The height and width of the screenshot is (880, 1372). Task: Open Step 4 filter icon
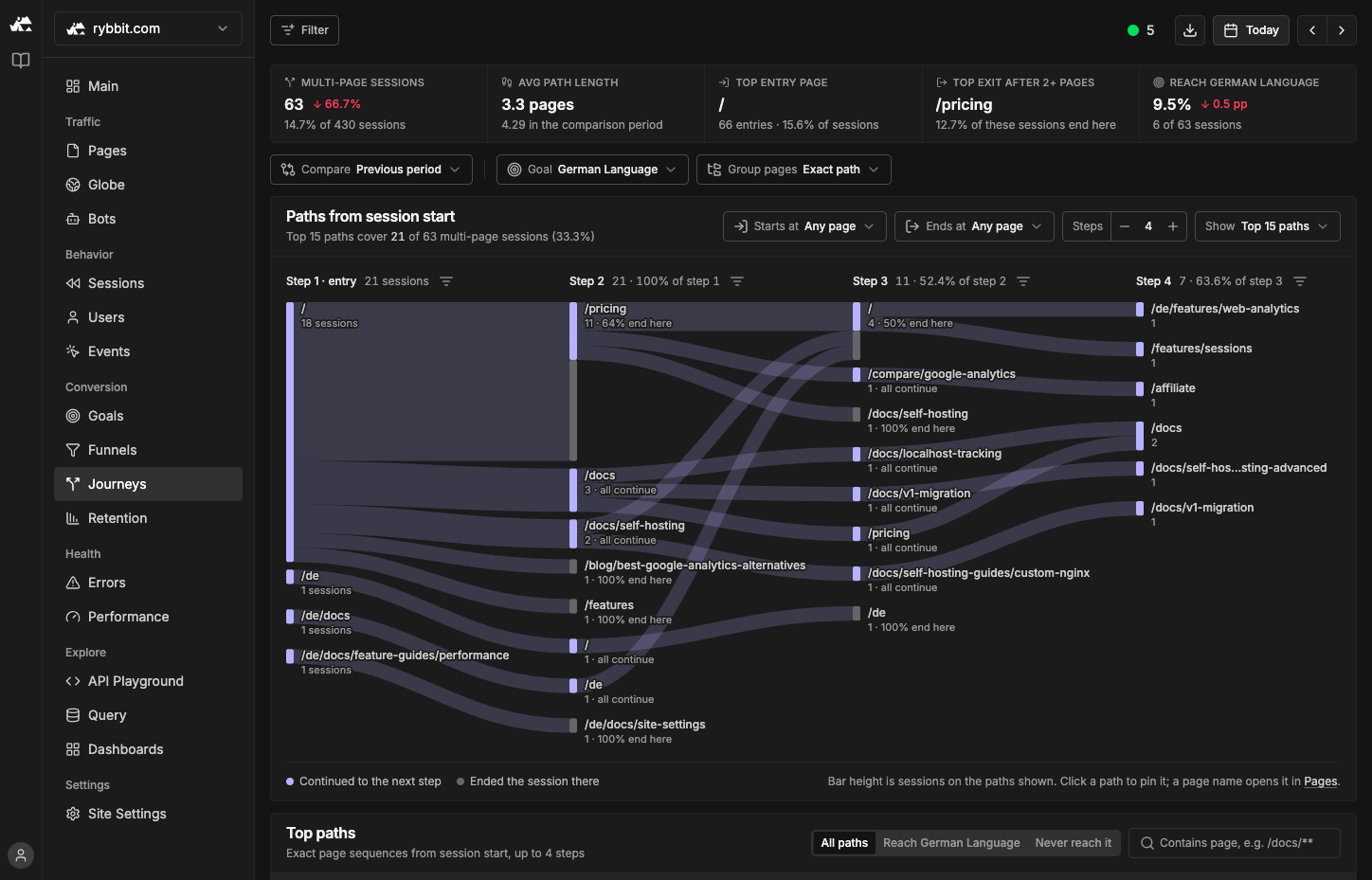pos(1300,281)
